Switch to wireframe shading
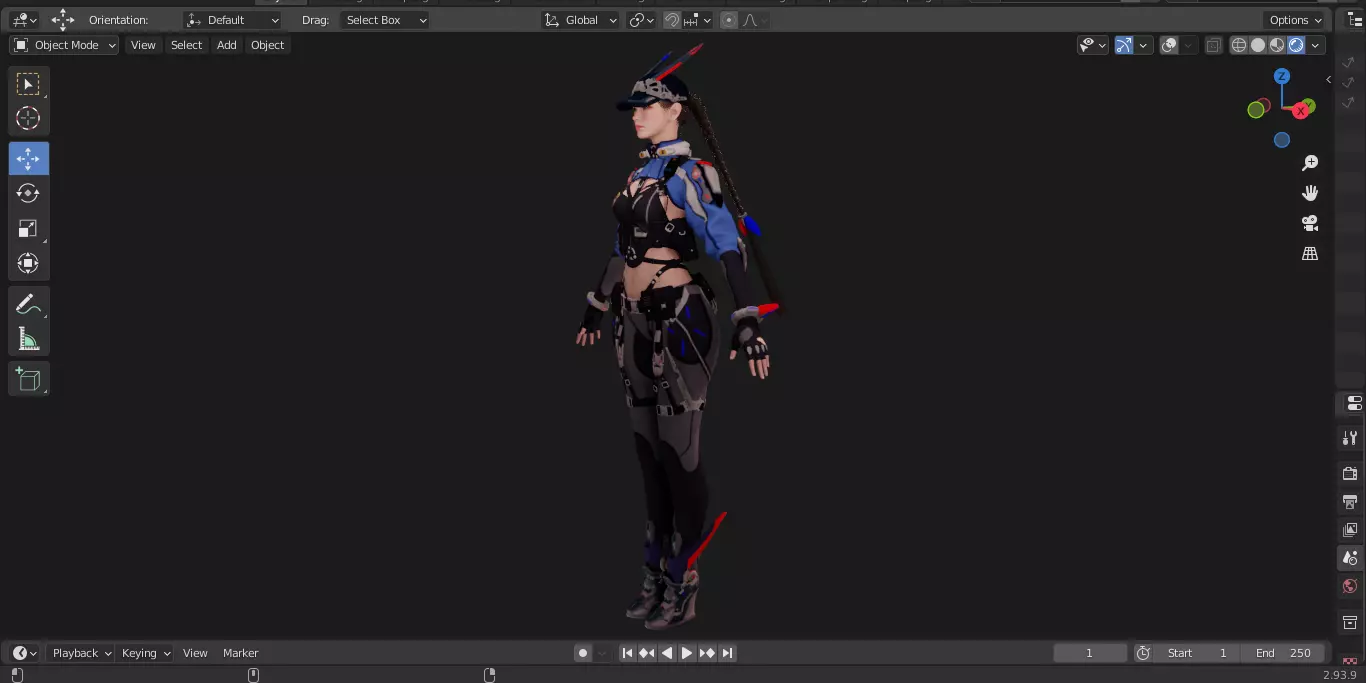This screenshot has width=1366, height=683. (1239, 45)
